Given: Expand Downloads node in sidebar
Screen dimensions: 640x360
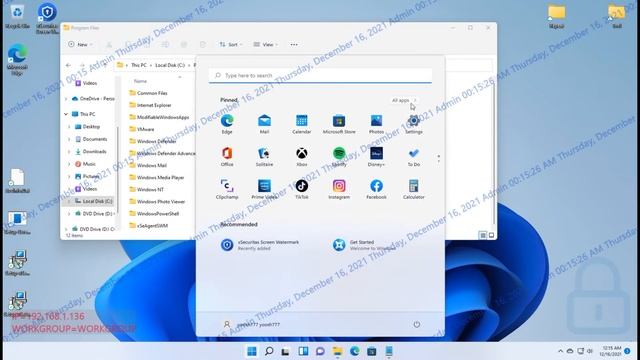Looking at the screenshot, I should pos(69,151).
